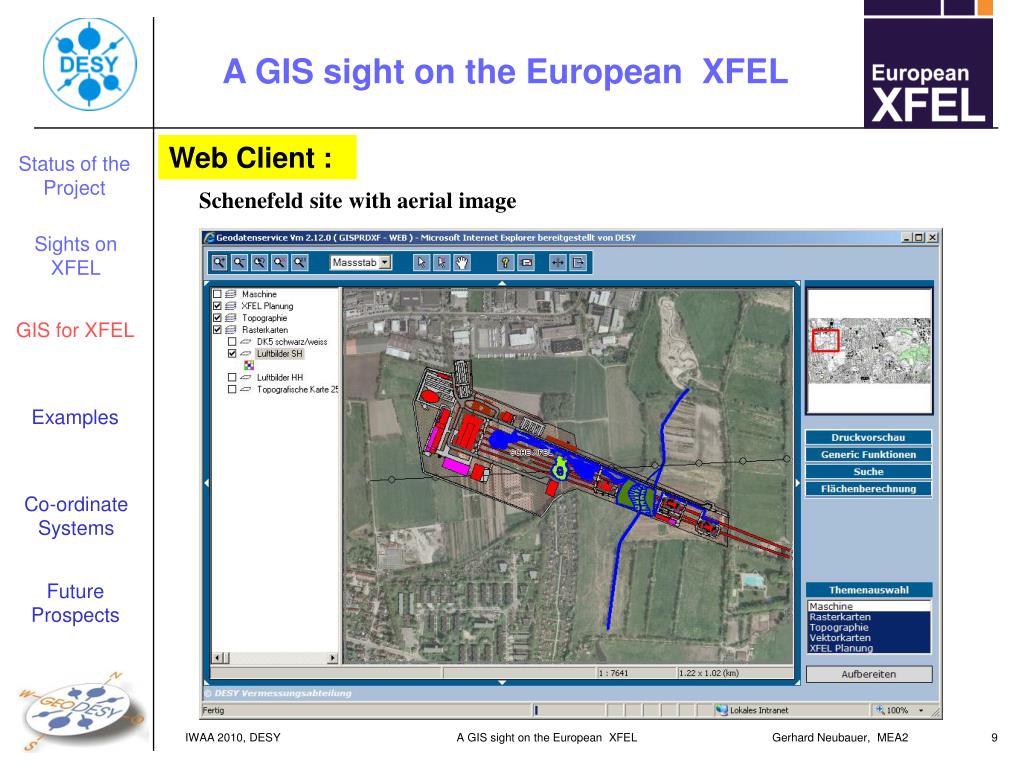The height and width of the screenshot is (768, 1024).
Task: Click the Luftbilder SH legend color icon
Action: pos(248,366)
